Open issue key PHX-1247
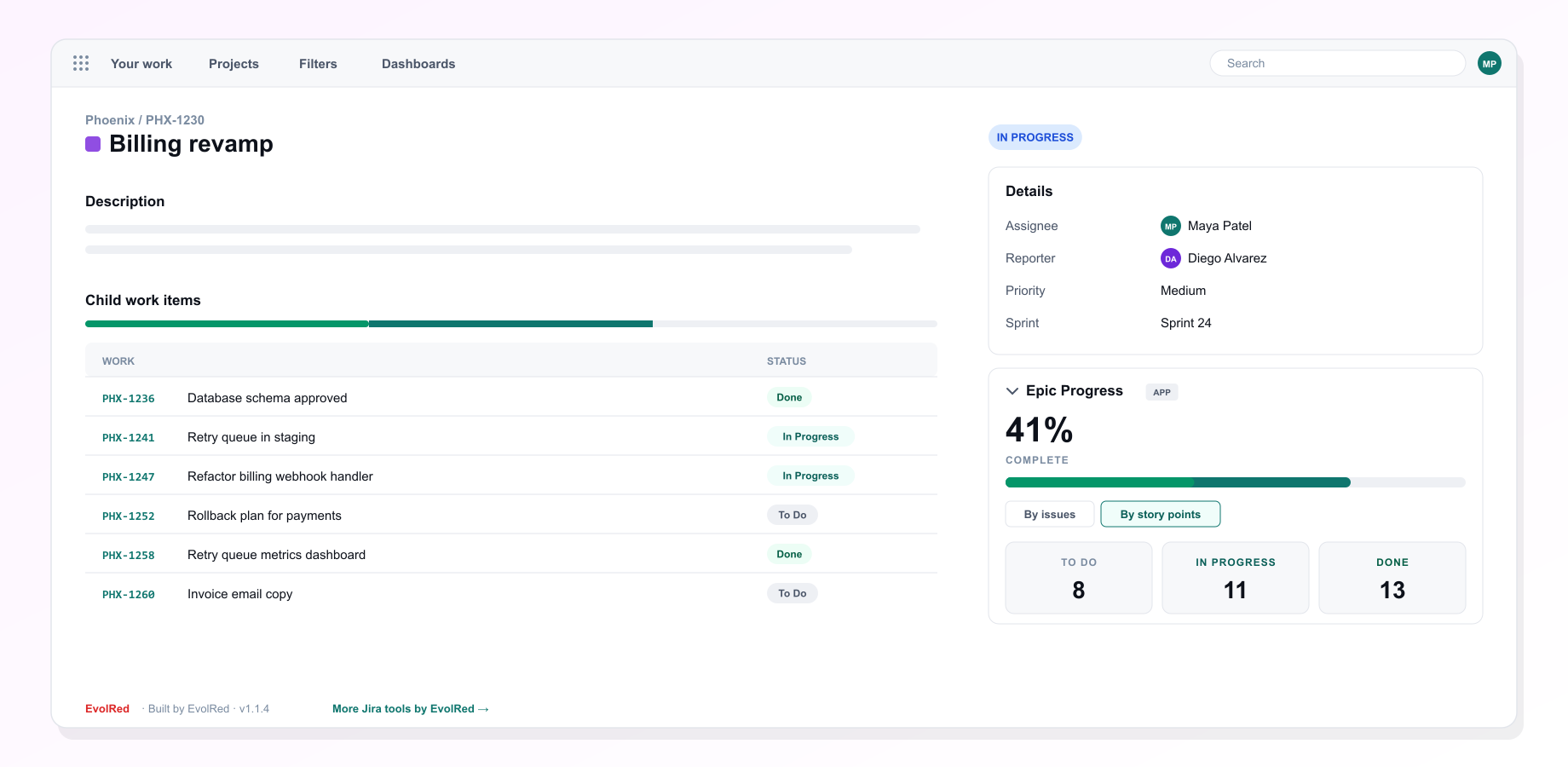This screenshot has width=1568, height=767. coord(129,476)
